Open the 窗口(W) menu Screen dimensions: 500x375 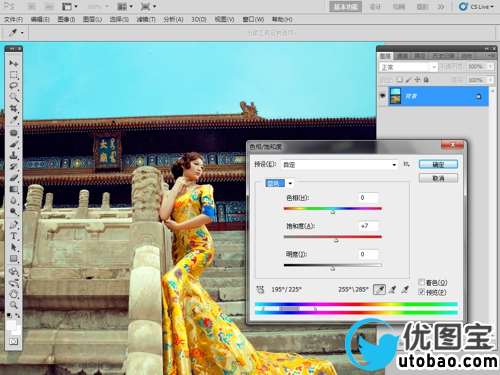[x=253, y=19]
